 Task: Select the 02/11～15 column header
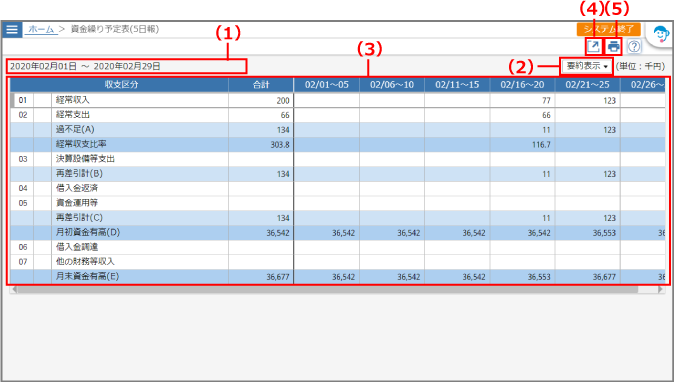457,85
